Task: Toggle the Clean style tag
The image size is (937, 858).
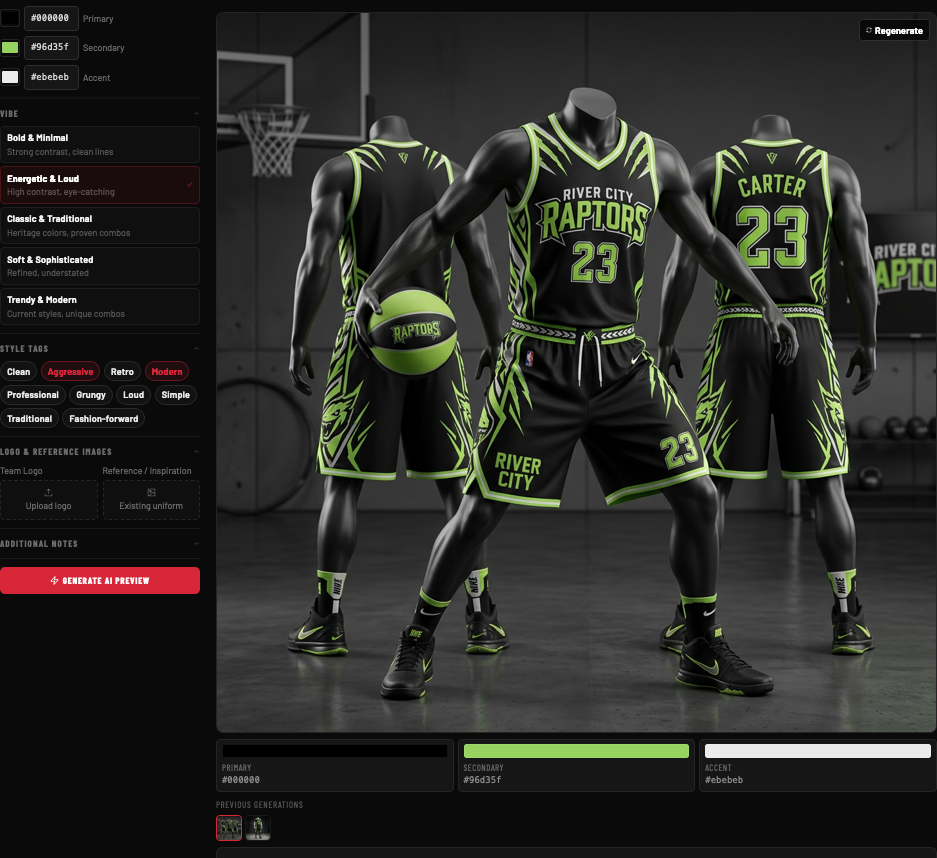Action: click(x=19, y=372)
